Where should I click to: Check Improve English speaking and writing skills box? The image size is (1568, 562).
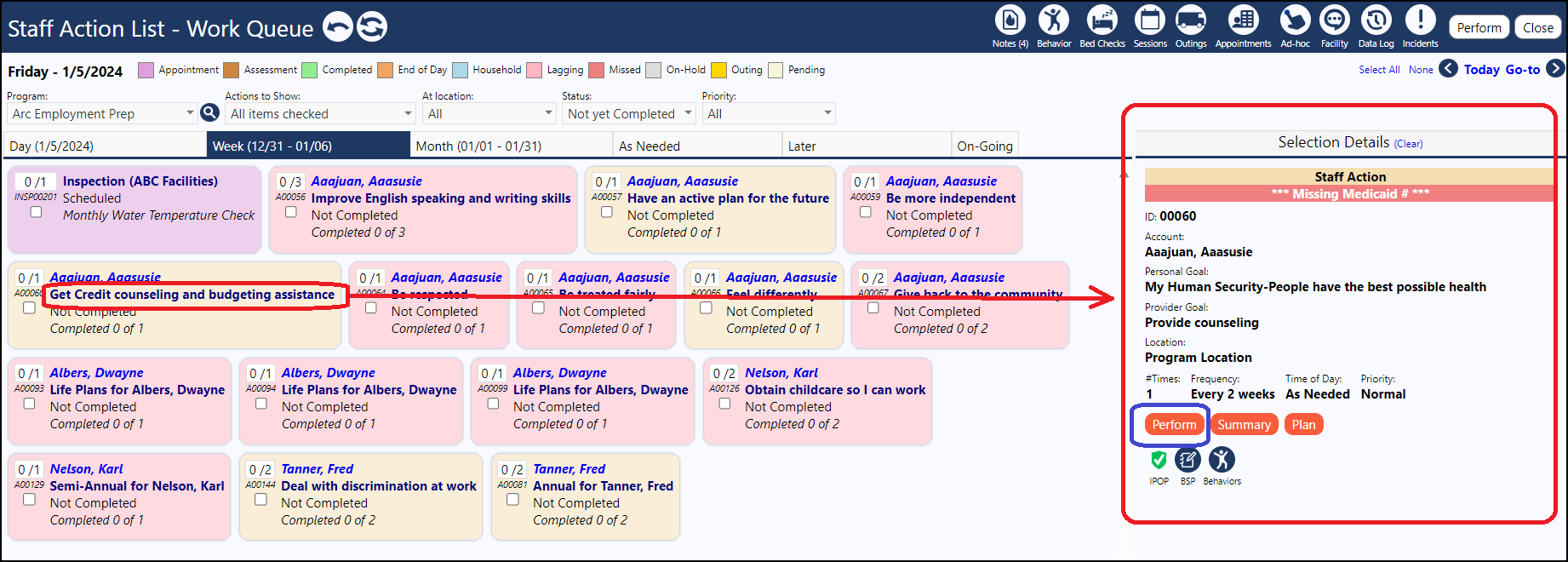tap(290, 212)
